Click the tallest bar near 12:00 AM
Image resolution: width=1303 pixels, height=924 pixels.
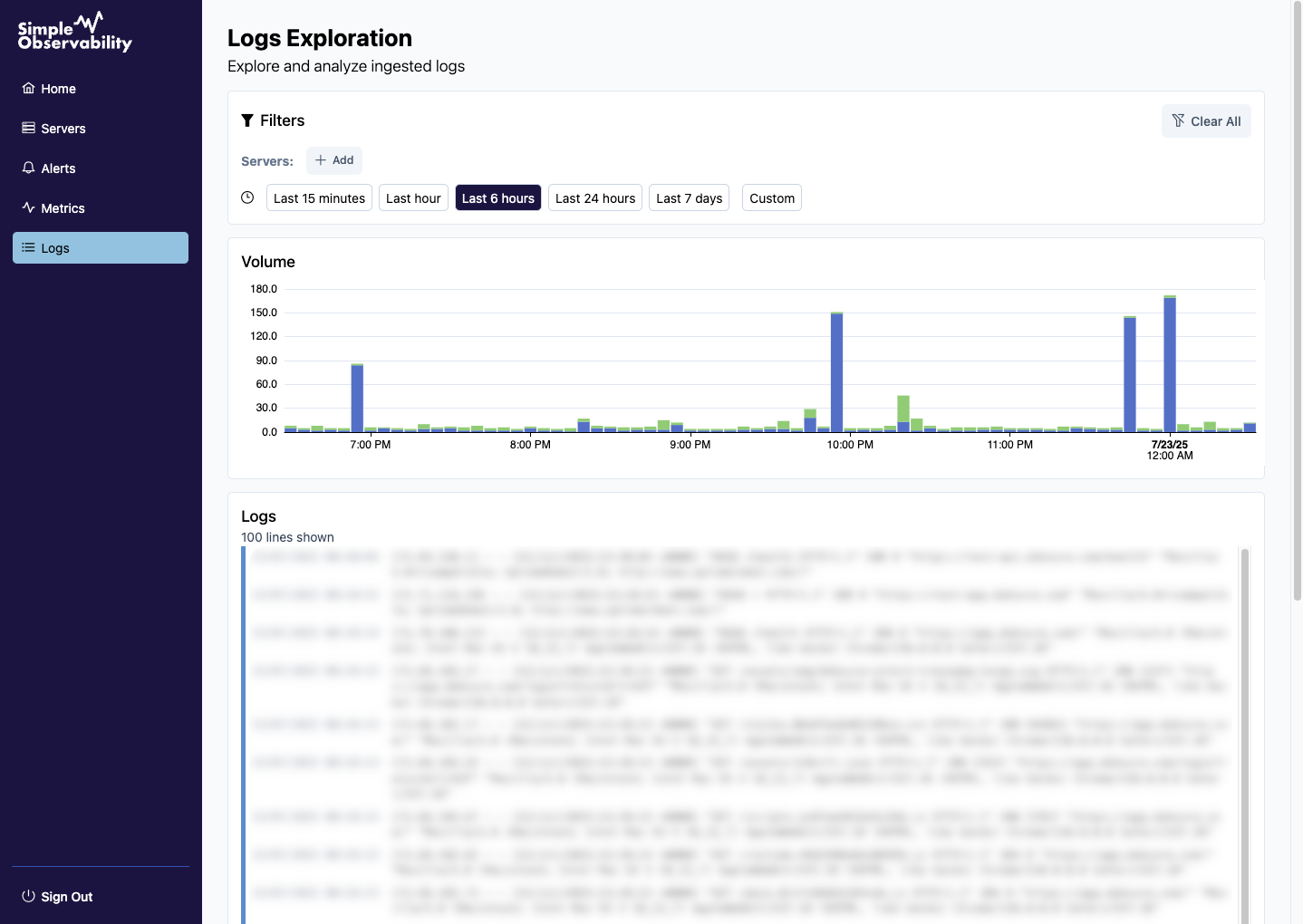coord(1170,364)
